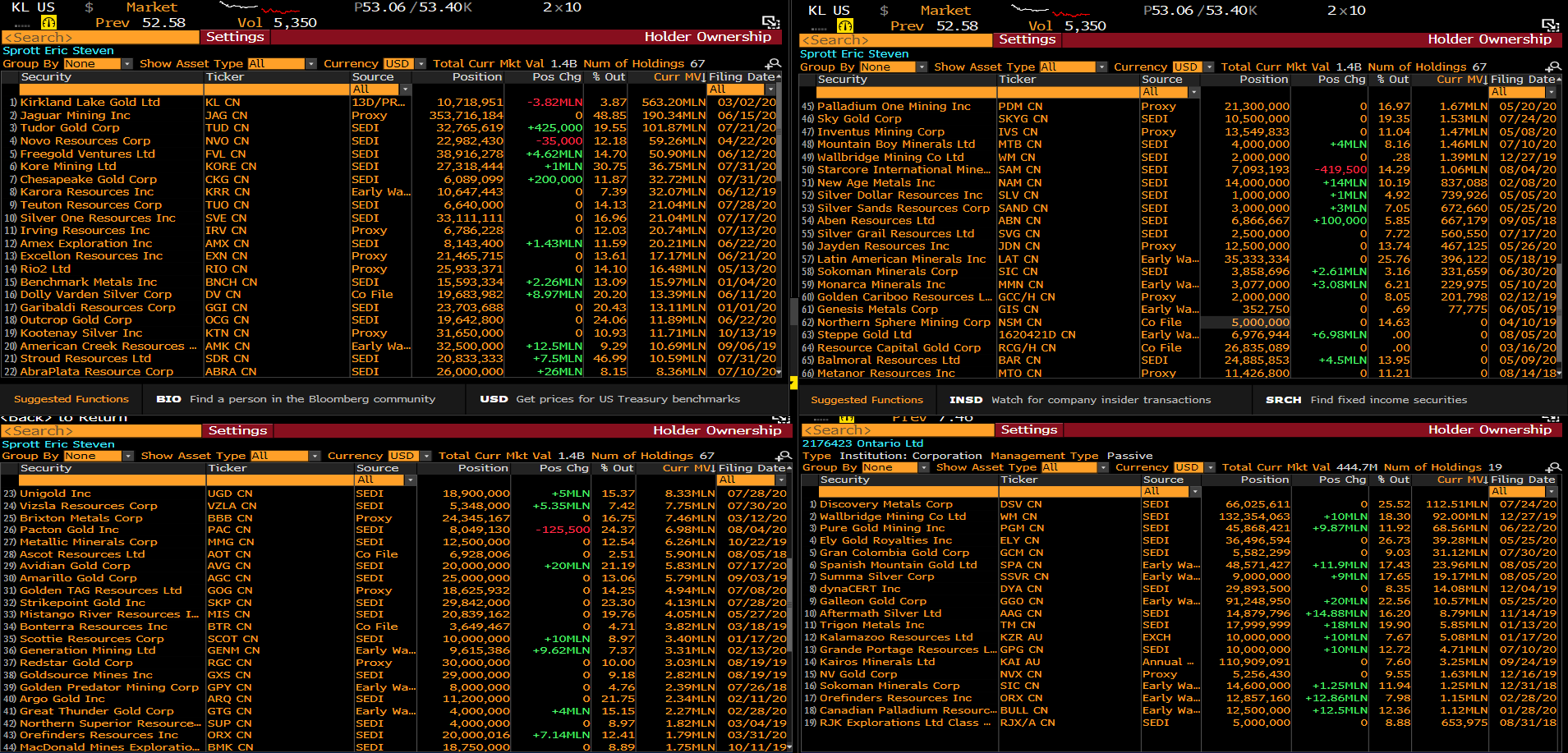Viewport: 1568px width, 753px height.
Task: Open Settings in the Unigold panel
Action: pos(237,430)
